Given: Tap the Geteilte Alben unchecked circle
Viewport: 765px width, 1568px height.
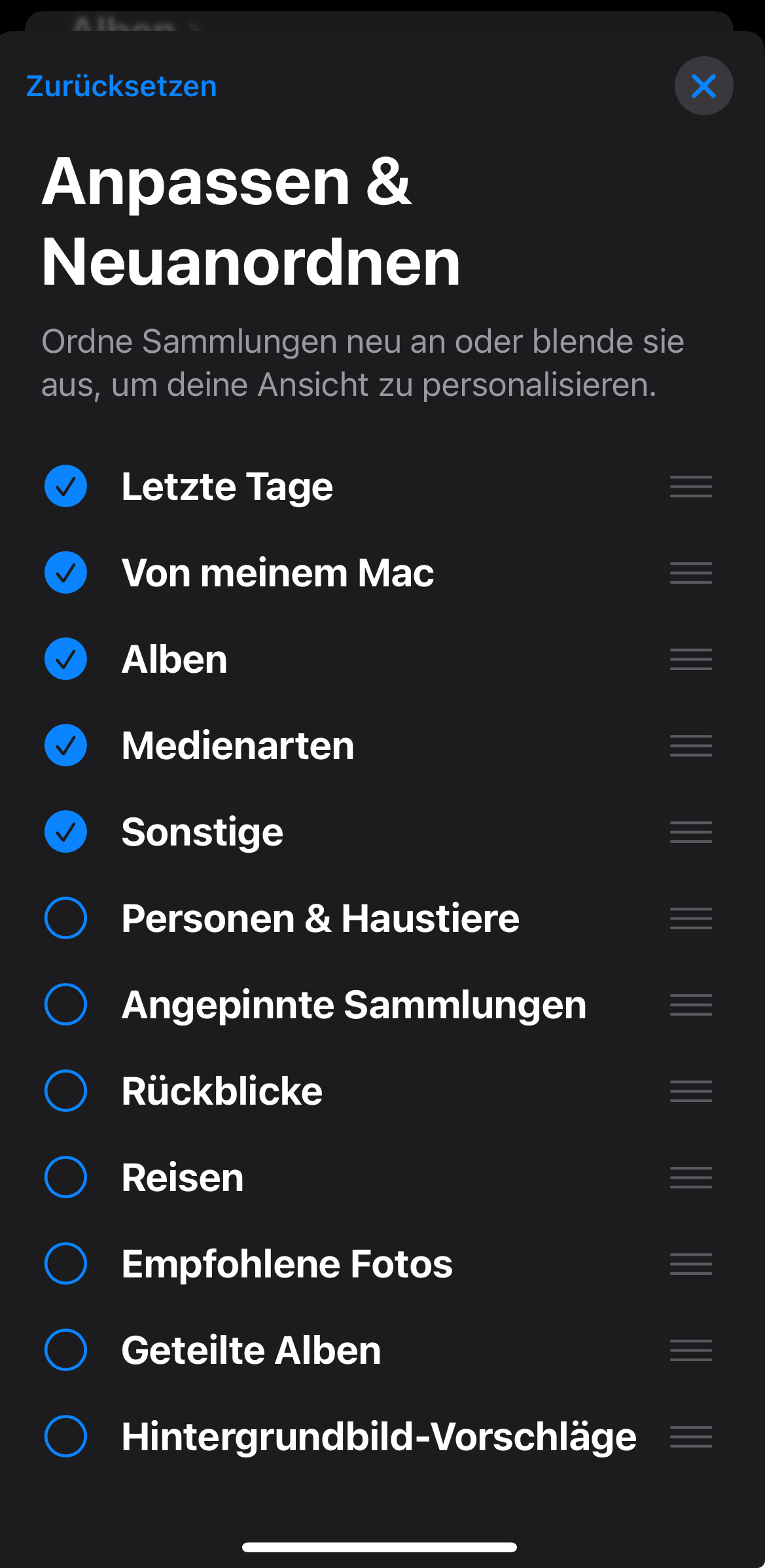Looking at the screenshot, I should point(65,1350).
